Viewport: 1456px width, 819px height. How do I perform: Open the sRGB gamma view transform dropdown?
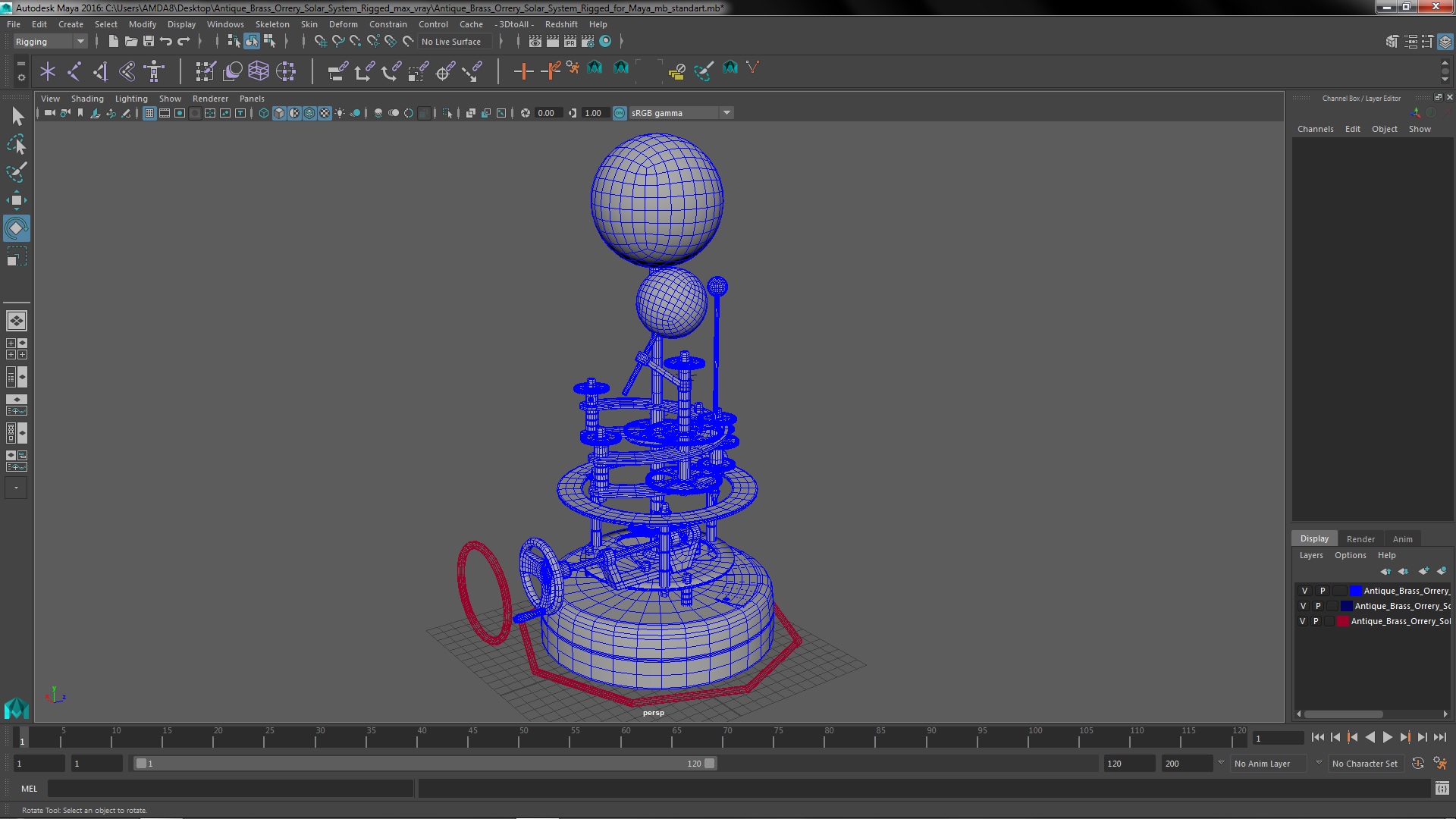pyautogui.click(x=681, y=113)
